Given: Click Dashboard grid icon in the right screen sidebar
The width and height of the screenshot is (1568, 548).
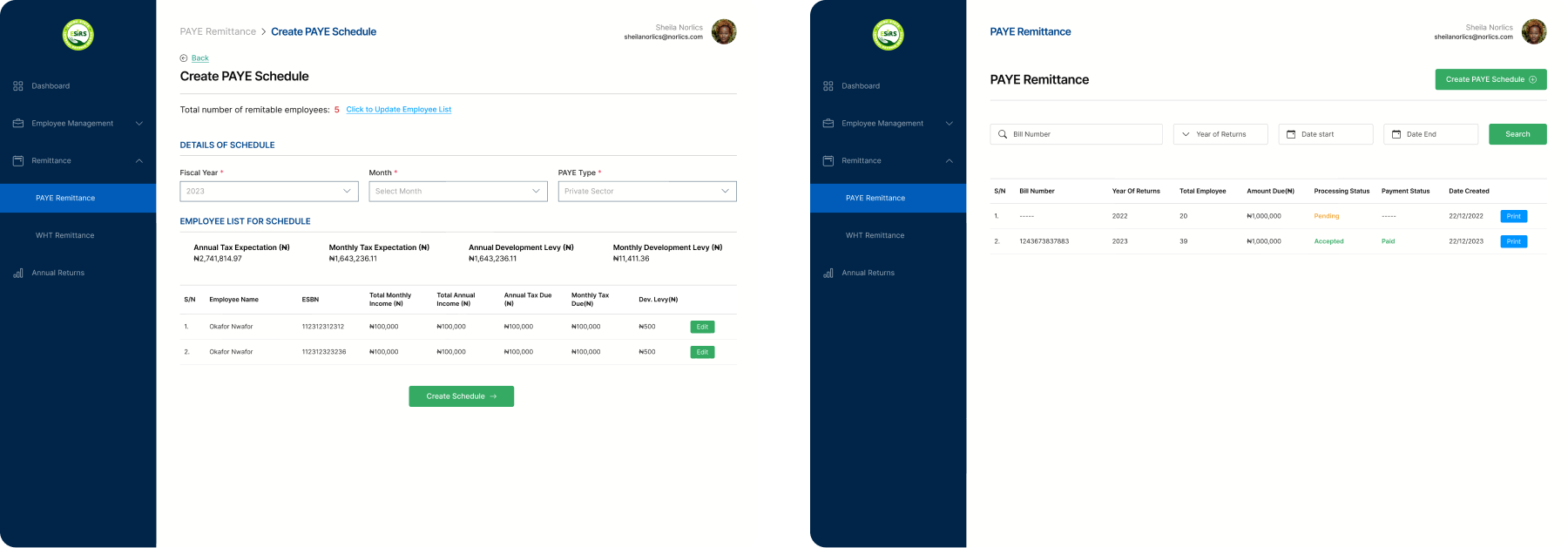Looking at the screenshot, I should [828, 86].
